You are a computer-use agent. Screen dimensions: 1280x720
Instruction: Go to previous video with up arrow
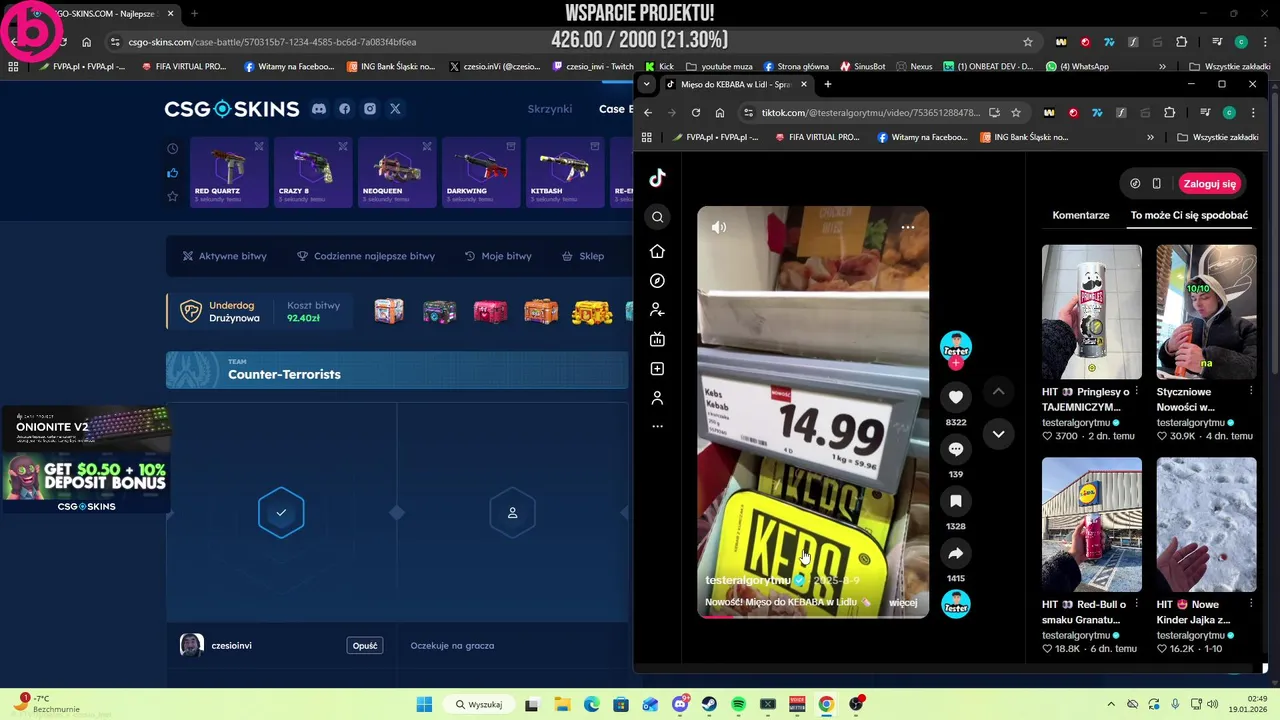click(998, 391)
